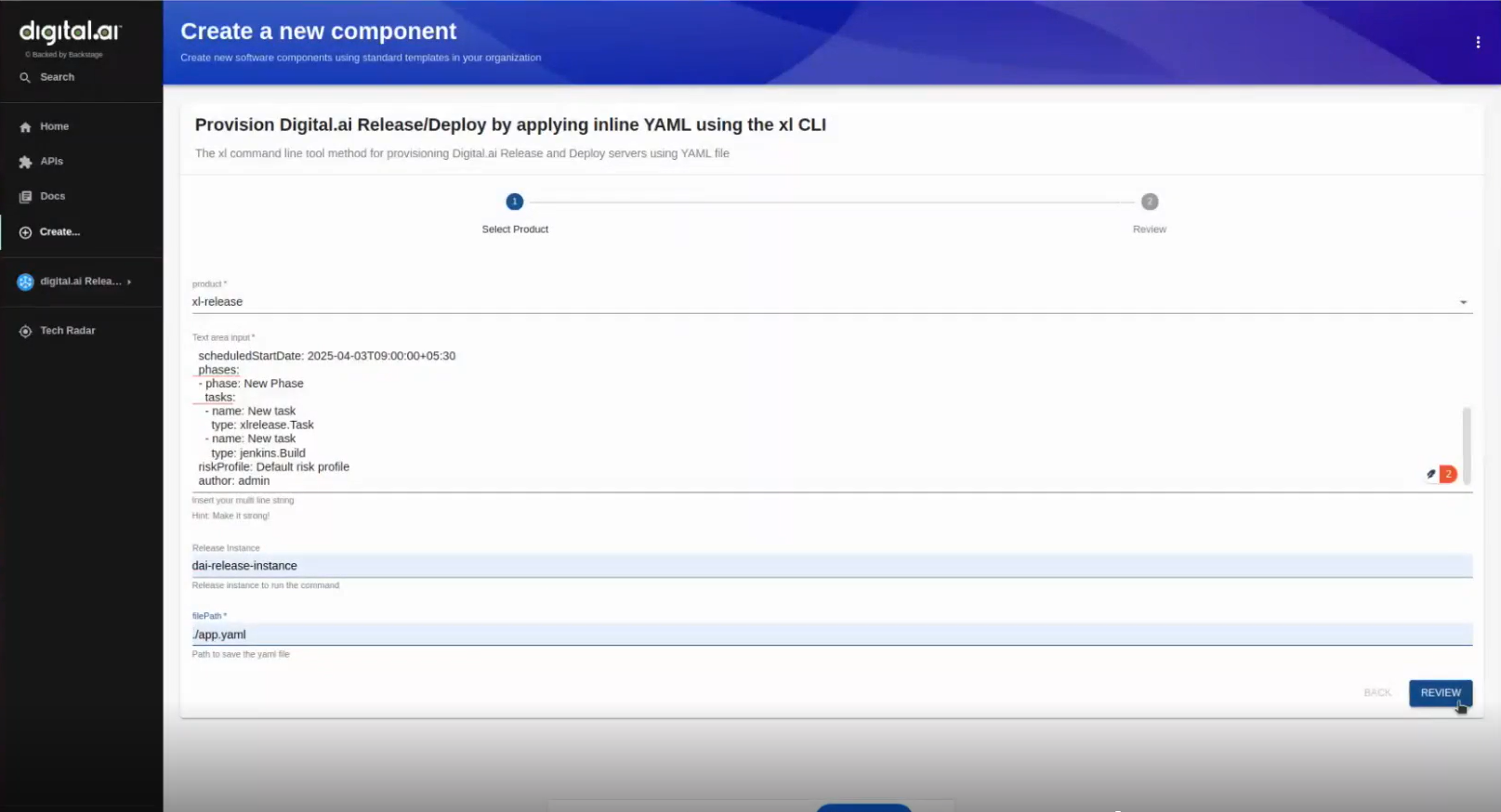1501x812 pixels.
Task: Click the 'type: jenkins.Build' line
Action: (x=258, y=453)
